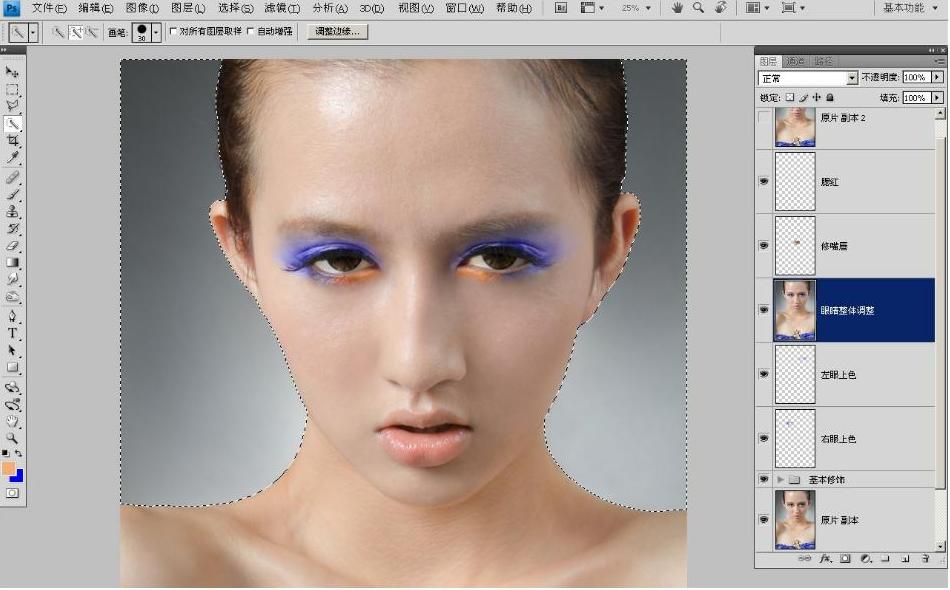Select the Horizontal Type tool
The height and width of the screenshot is (590, 950).
12,333
